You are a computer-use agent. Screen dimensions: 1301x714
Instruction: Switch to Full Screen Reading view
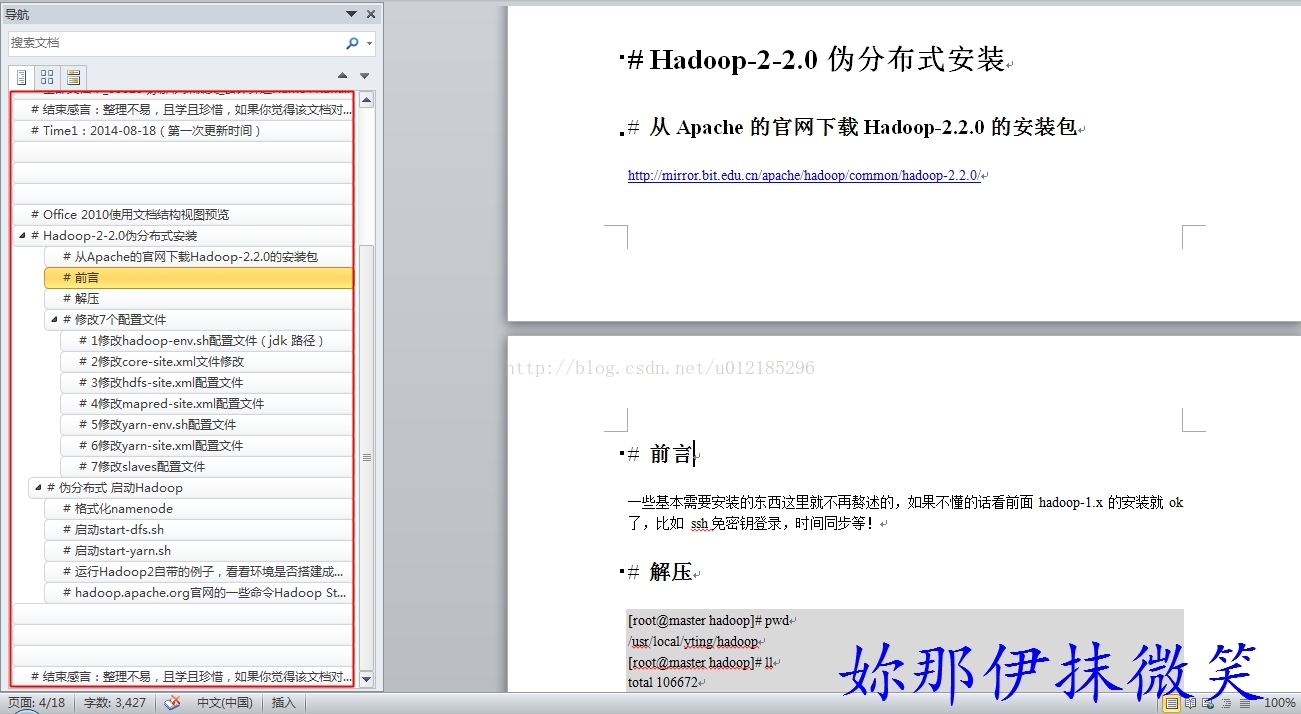coord(1190,703)
